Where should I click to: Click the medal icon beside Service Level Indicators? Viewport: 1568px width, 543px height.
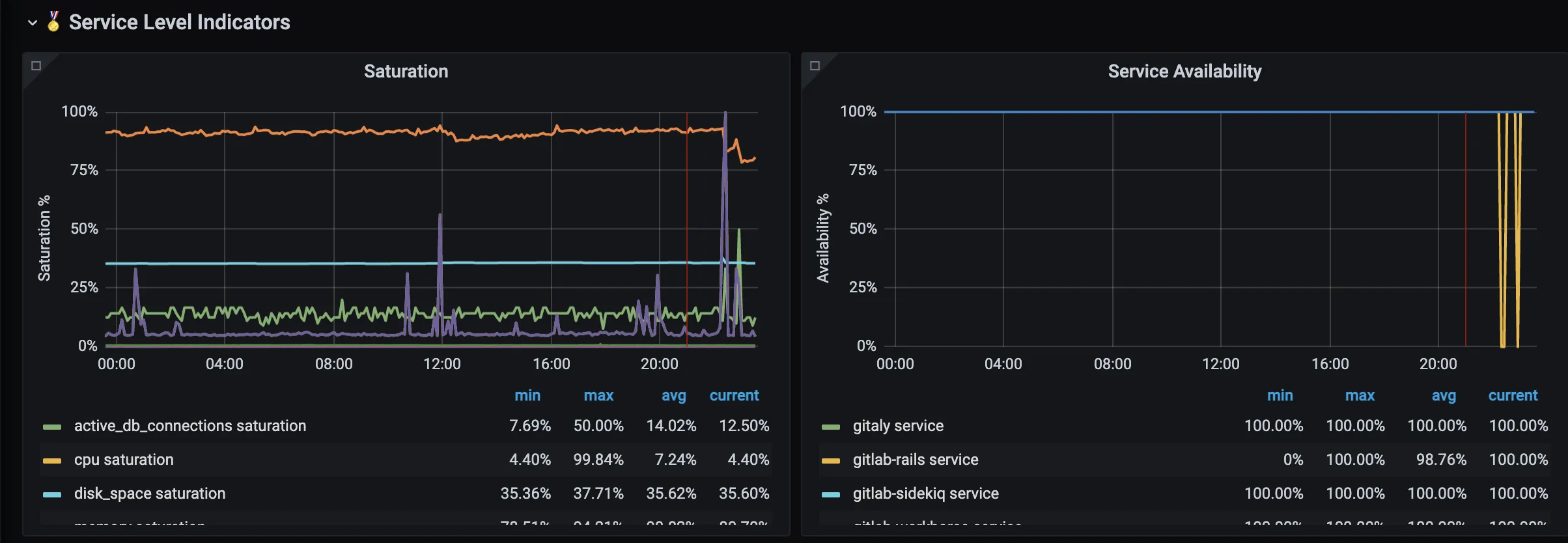point(53,21)
